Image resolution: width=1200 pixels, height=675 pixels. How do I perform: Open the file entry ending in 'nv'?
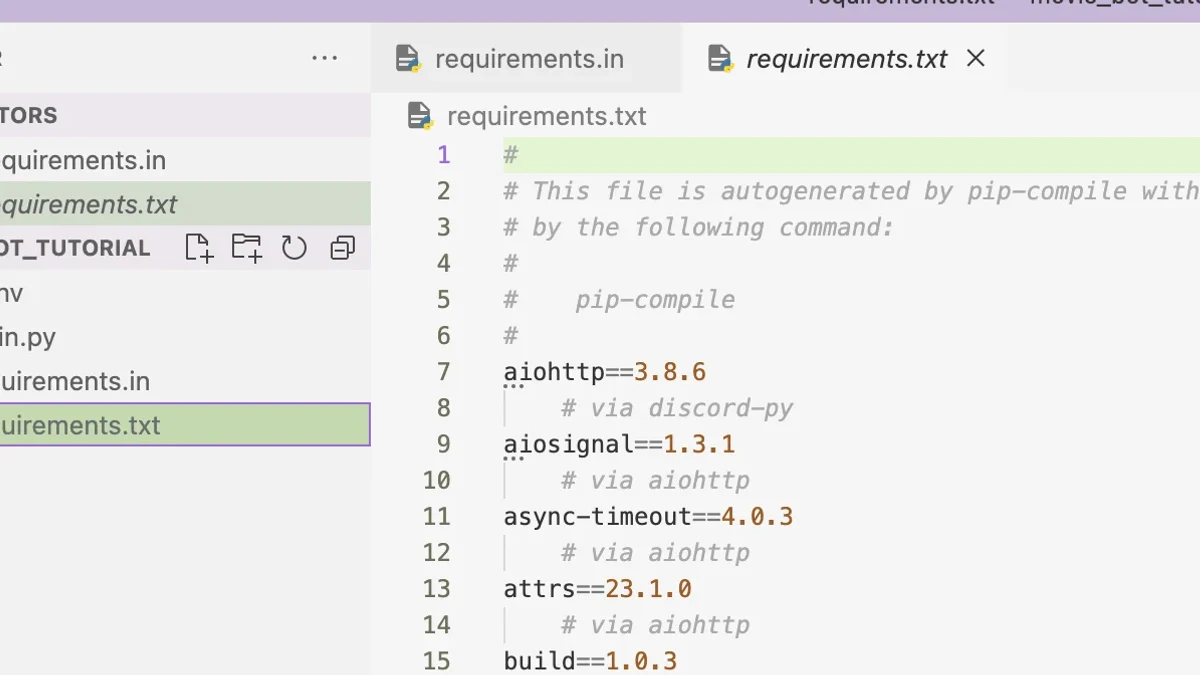pos(185,293)
